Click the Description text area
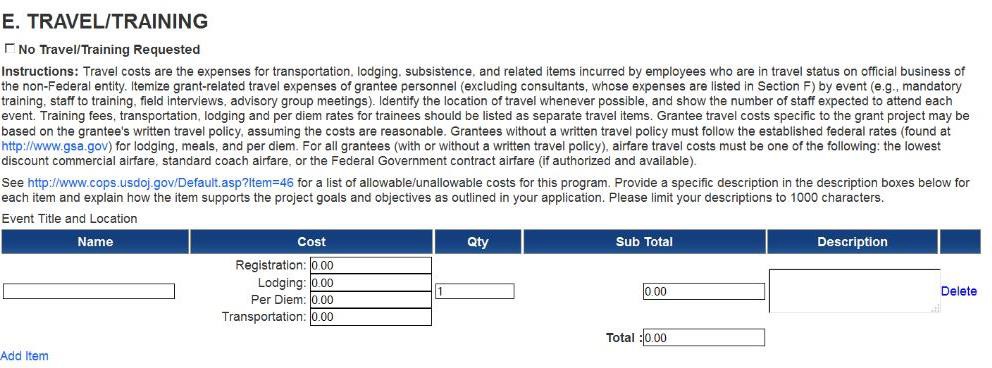 click(x=854, y=291)
